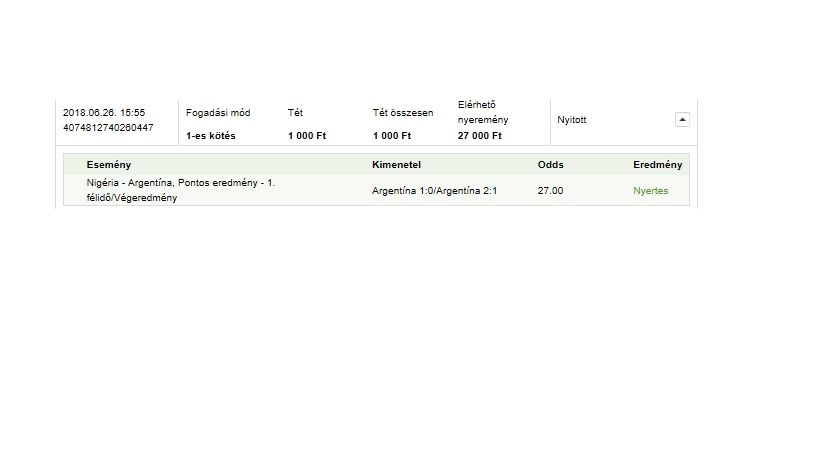Click the 1-es kötés bet mode
The image size is (816, 460).
point(211,135)
